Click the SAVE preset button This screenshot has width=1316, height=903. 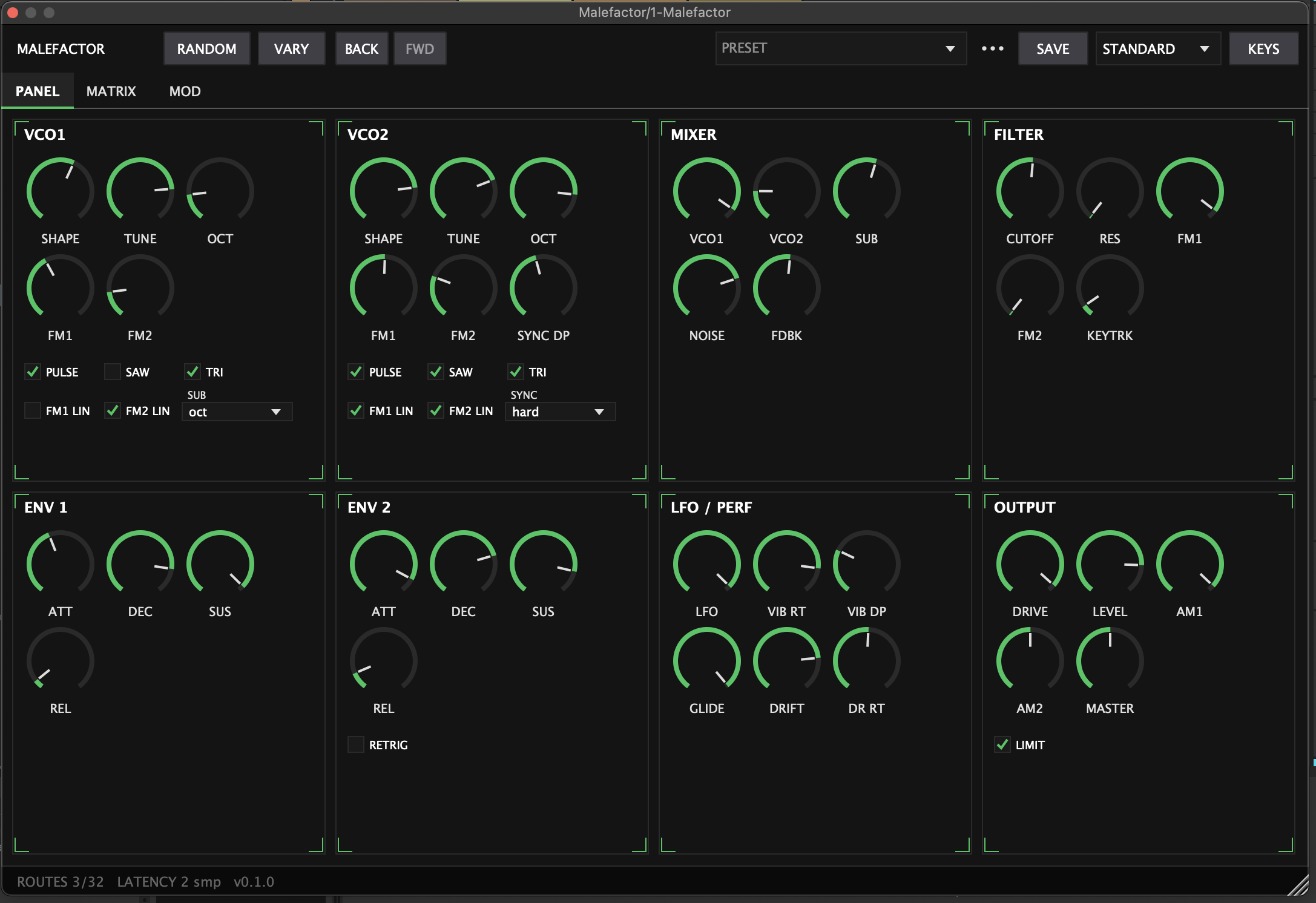(x=1053, y=48)
